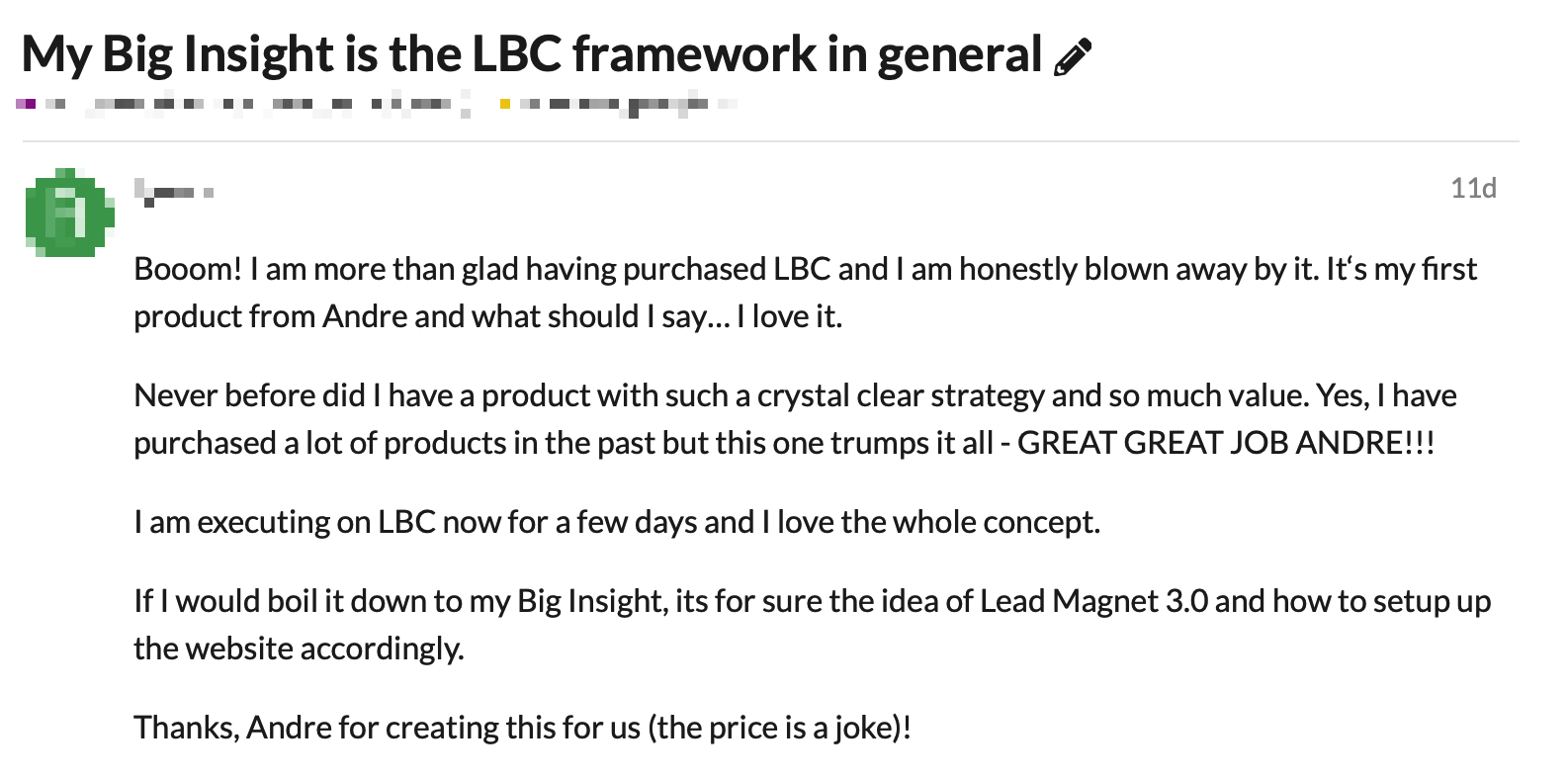1568x779 pixels.
Task: Click the pencil edit icon beside the title
Action: (x=1073, y=57)
